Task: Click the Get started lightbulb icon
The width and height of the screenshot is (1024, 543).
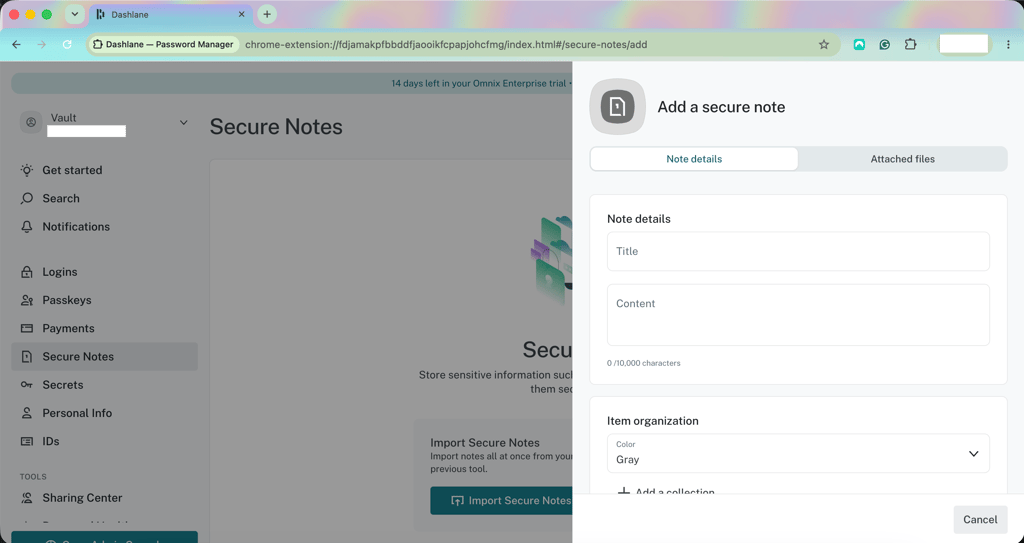Action: [27, 170]
